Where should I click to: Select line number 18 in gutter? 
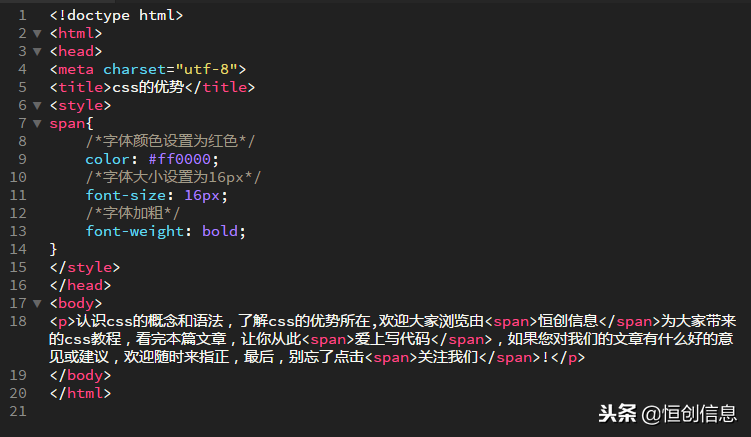pos(18,321)
